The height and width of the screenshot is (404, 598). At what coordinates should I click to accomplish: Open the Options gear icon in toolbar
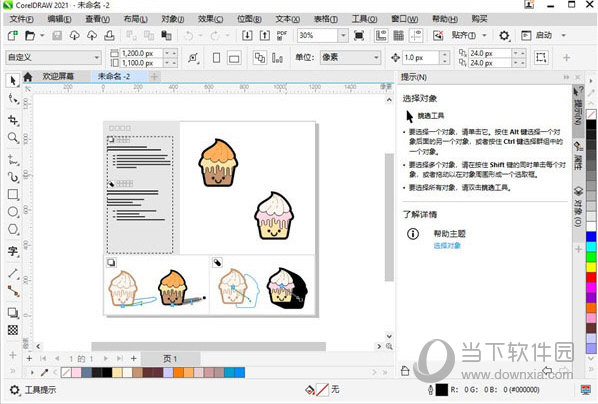tap(504, 35)
